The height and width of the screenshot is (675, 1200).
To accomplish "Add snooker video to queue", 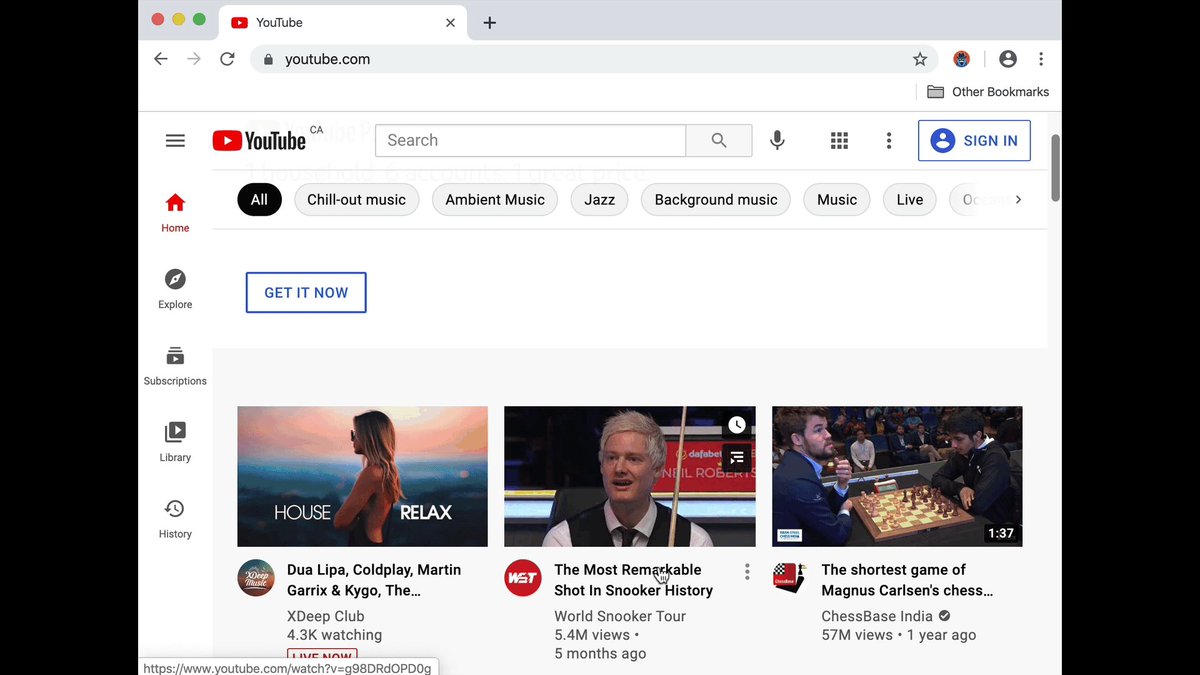I will pyautogui.click(x=737, y=458).
